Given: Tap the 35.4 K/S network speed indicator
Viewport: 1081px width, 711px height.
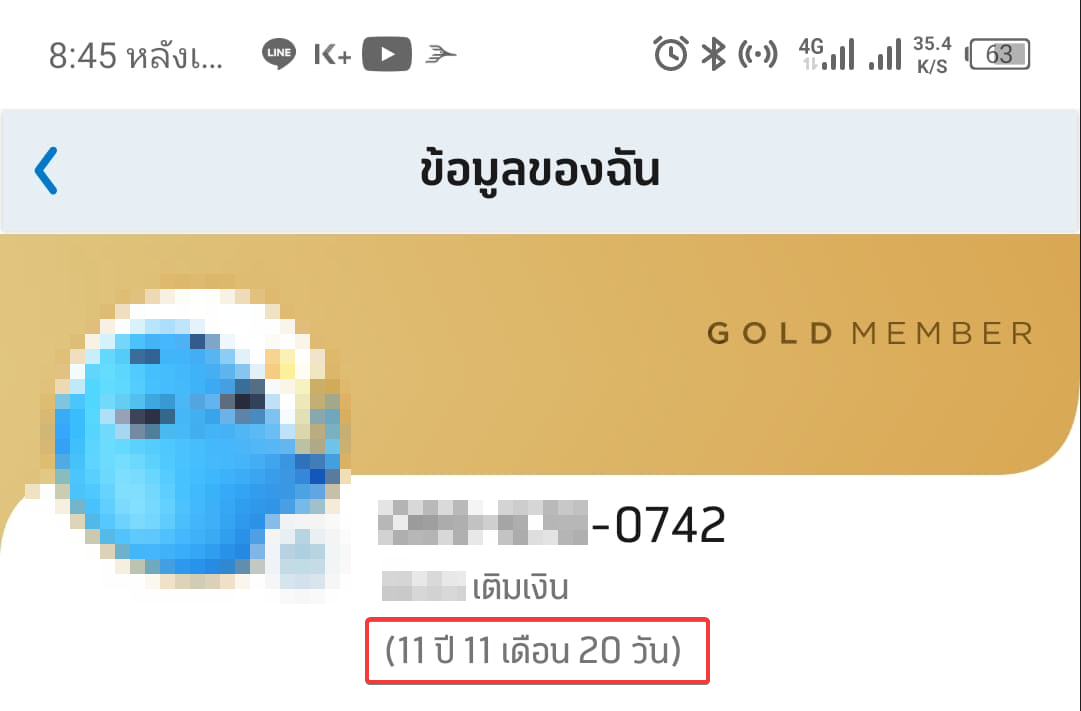Looking at the screenshot, I should click(x=932, y=54).
